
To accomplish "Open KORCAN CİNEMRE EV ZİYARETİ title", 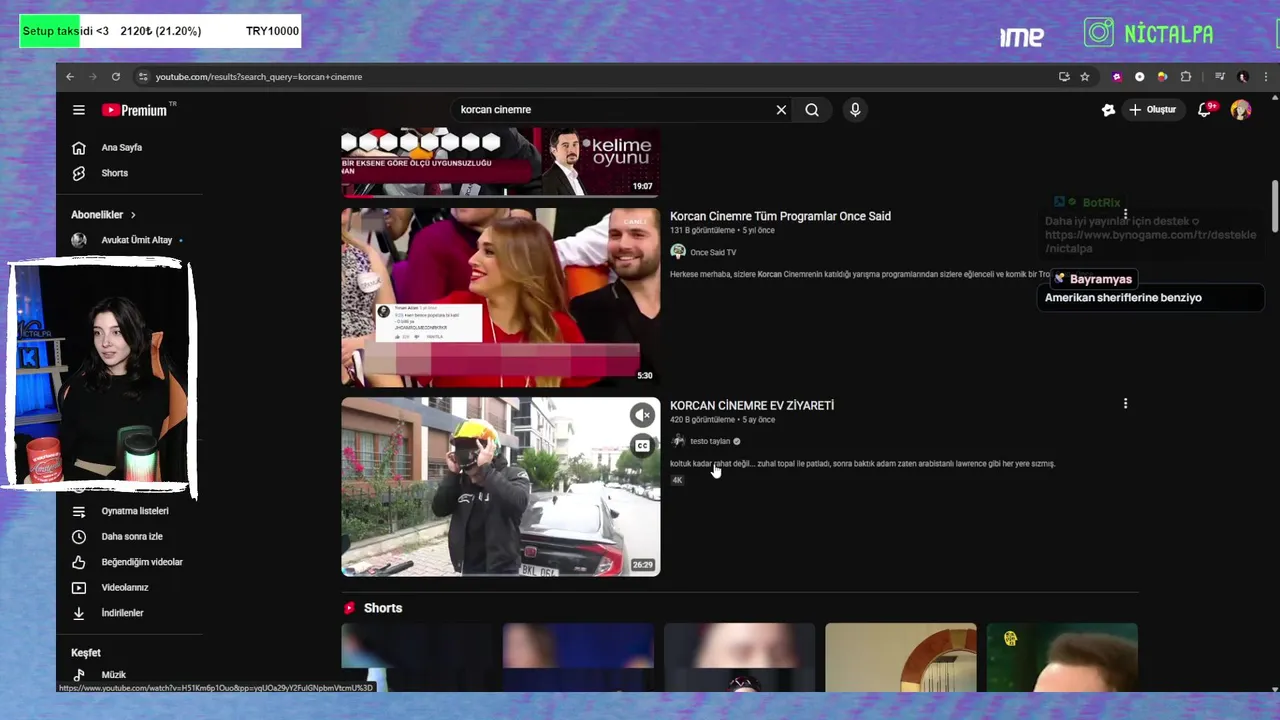I will pos(752,406).
